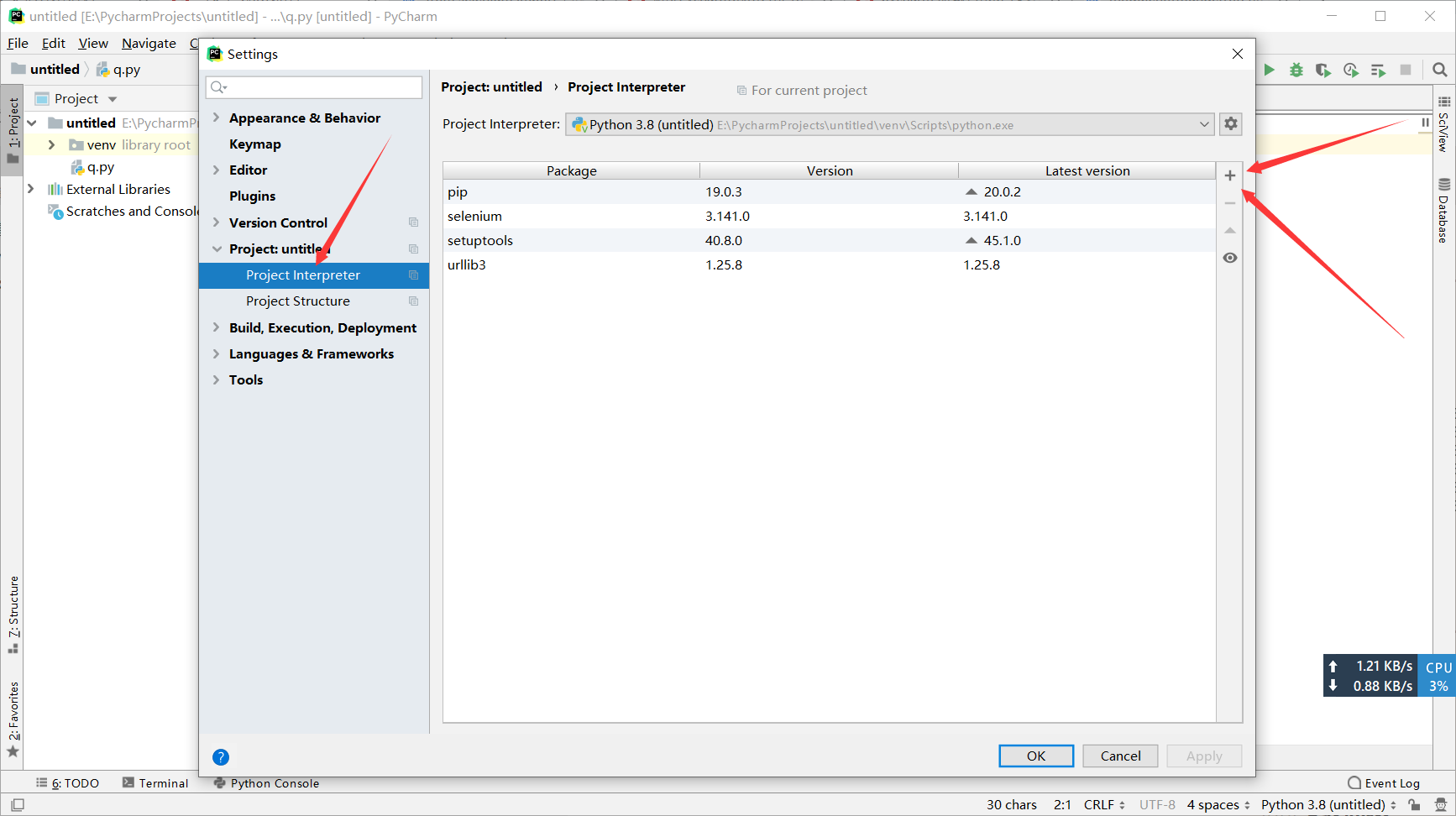The image size is (1456, 816).
Task: Open the Edit menu
Action: click(x=54, y=43)
